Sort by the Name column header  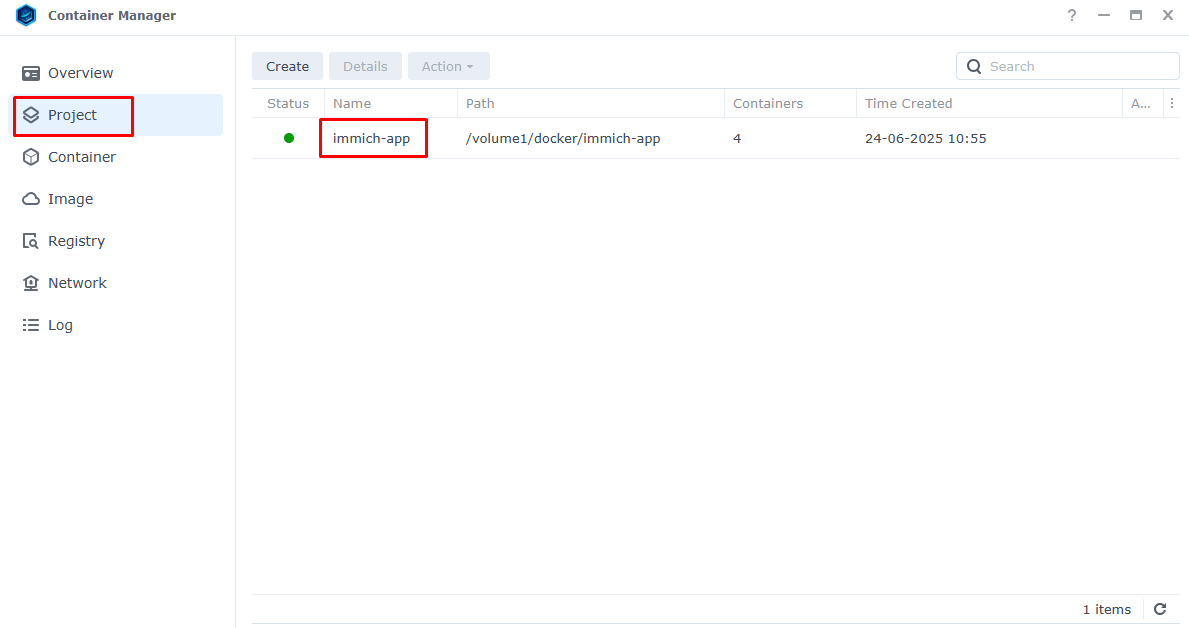point(352,103)
